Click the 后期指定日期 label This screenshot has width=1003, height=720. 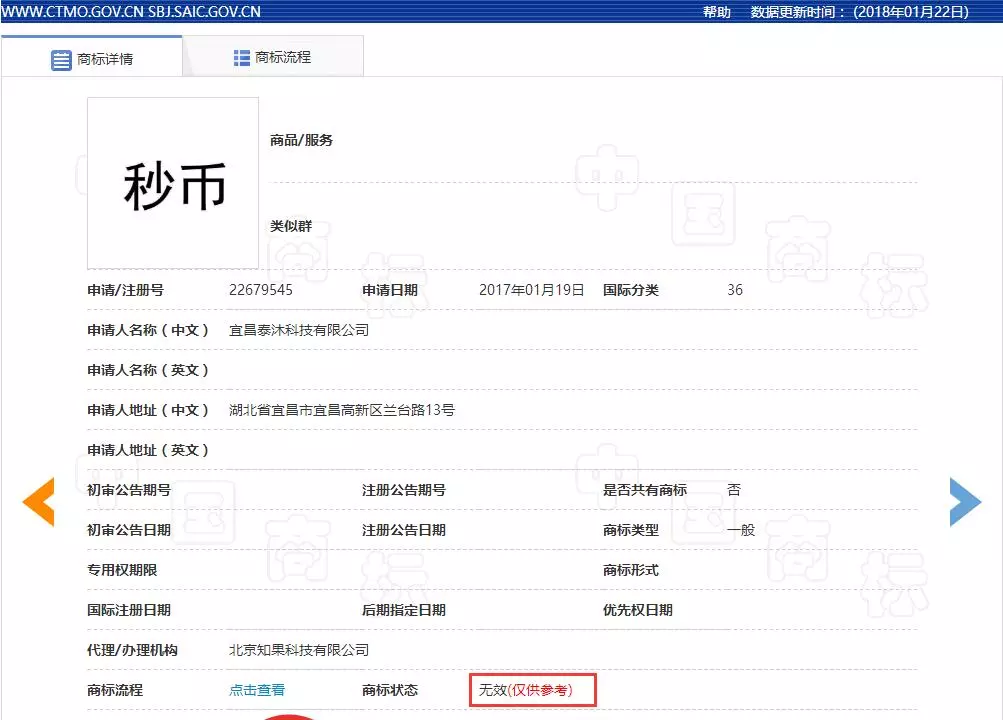[x=404, y=610]
